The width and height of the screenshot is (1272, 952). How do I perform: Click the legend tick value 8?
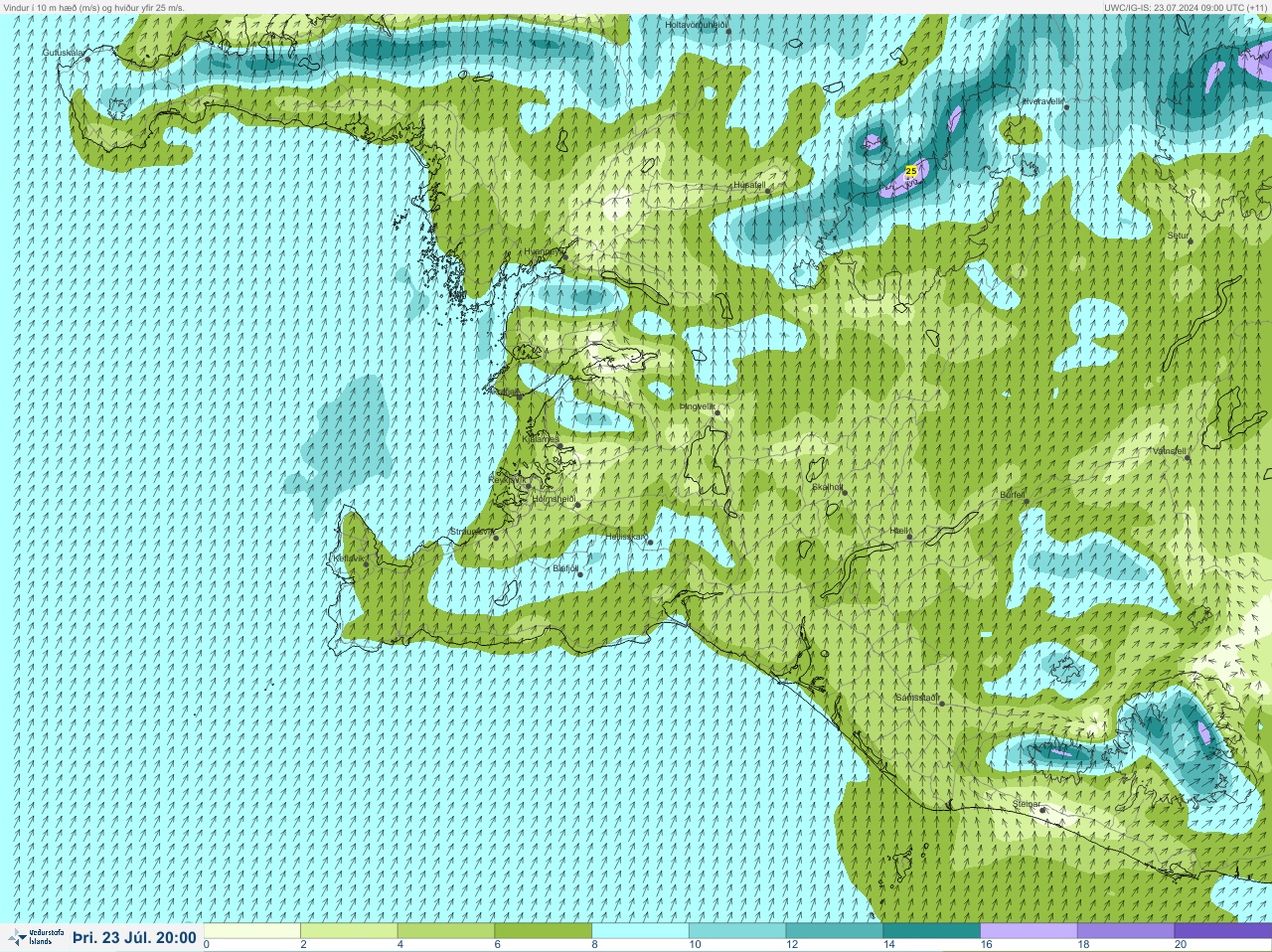tap(595, 944)
